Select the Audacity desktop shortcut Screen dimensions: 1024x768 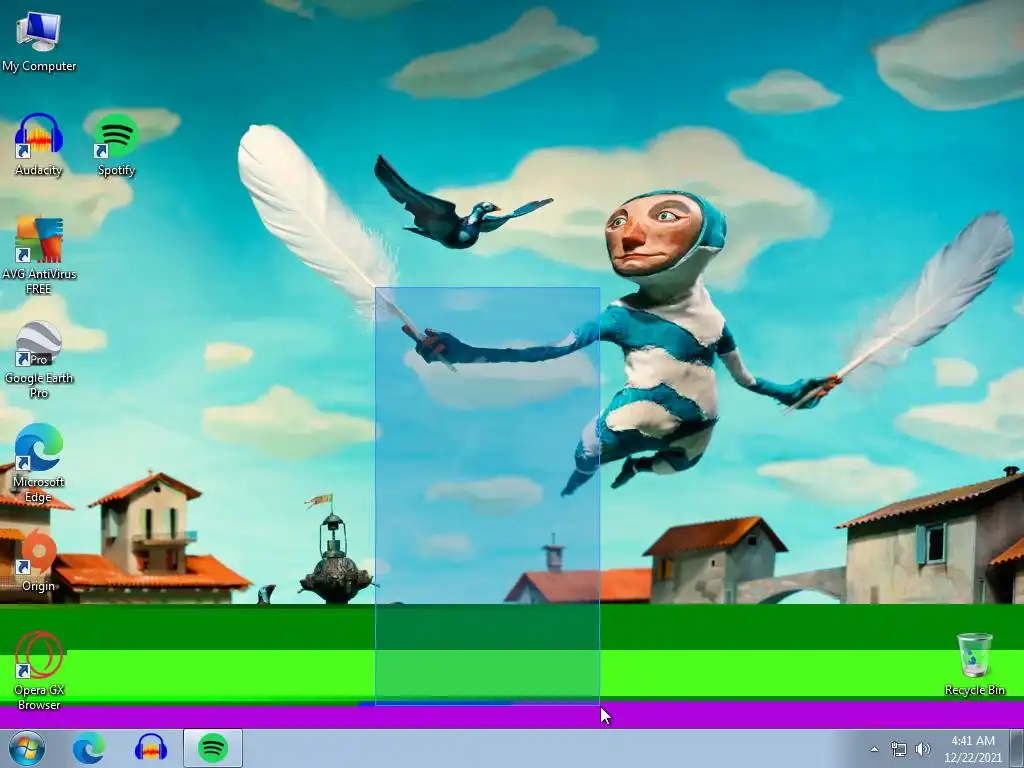tap(39, 144)
